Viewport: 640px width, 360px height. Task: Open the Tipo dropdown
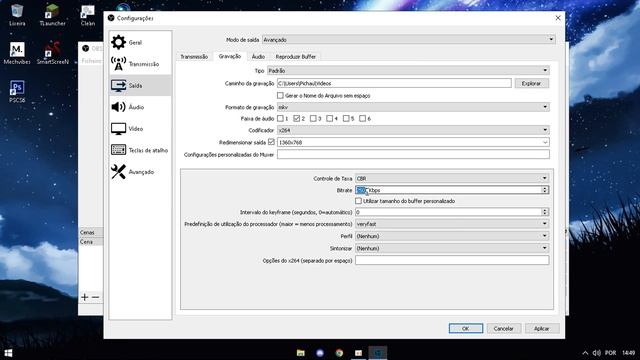(x=408, y=70)
